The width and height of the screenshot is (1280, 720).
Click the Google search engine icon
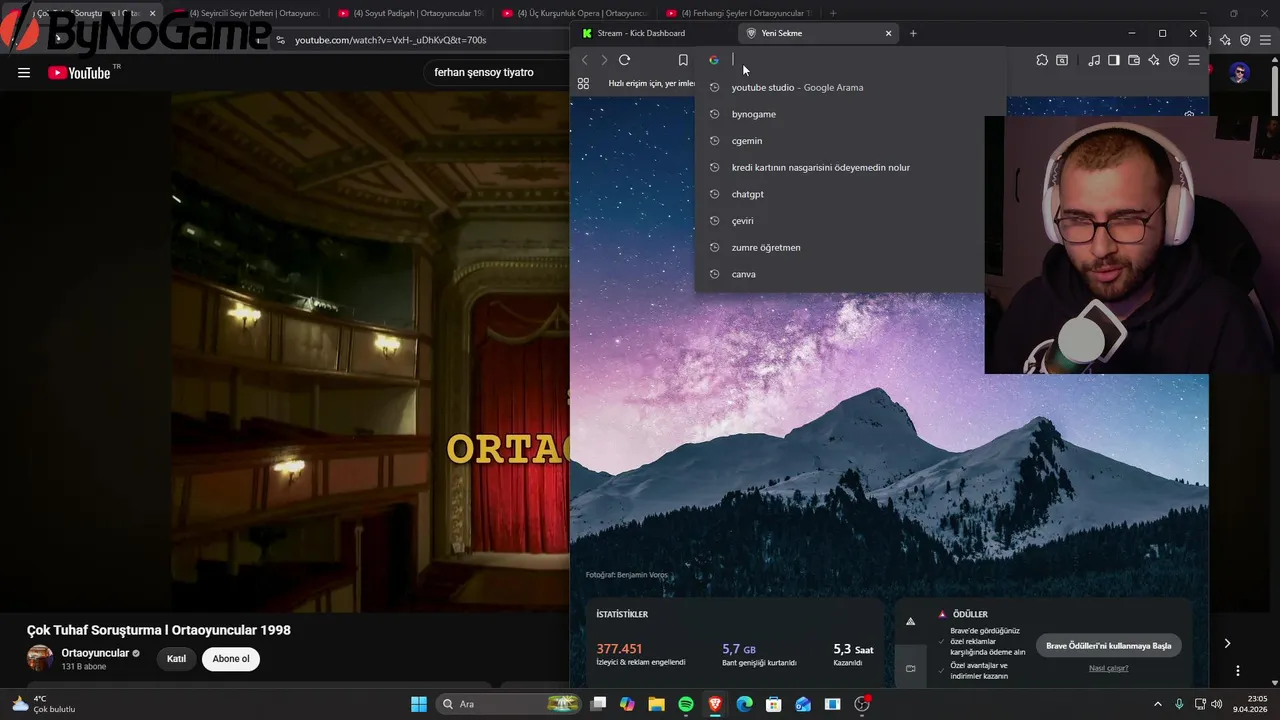[x=714, y=60]
